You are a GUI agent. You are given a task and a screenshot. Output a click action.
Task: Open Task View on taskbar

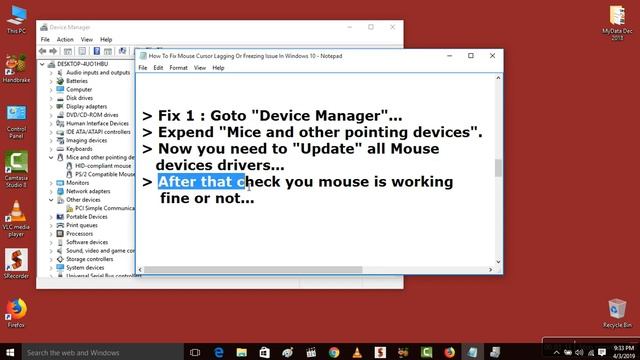pos(195,352)
